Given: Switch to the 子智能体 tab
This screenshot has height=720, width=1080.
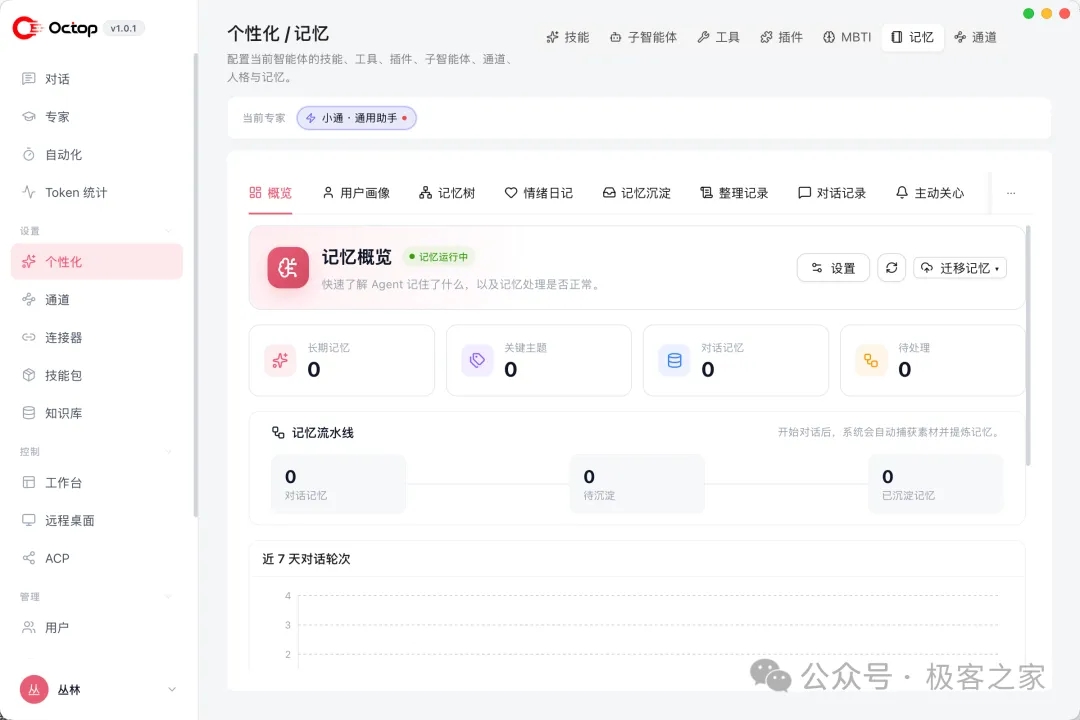Looking at the screenshot, I should 643,37.
